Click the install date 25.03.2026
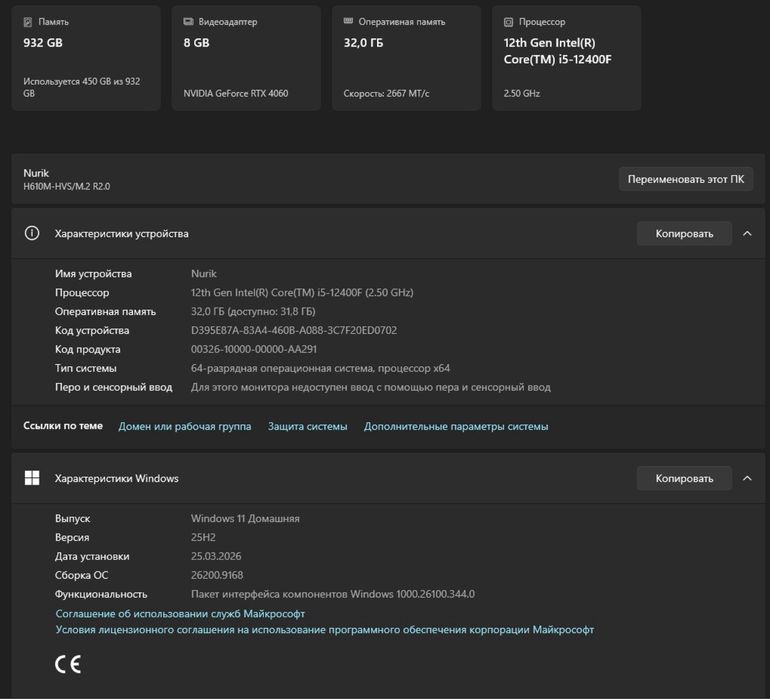770x699 pixels. 216,556
